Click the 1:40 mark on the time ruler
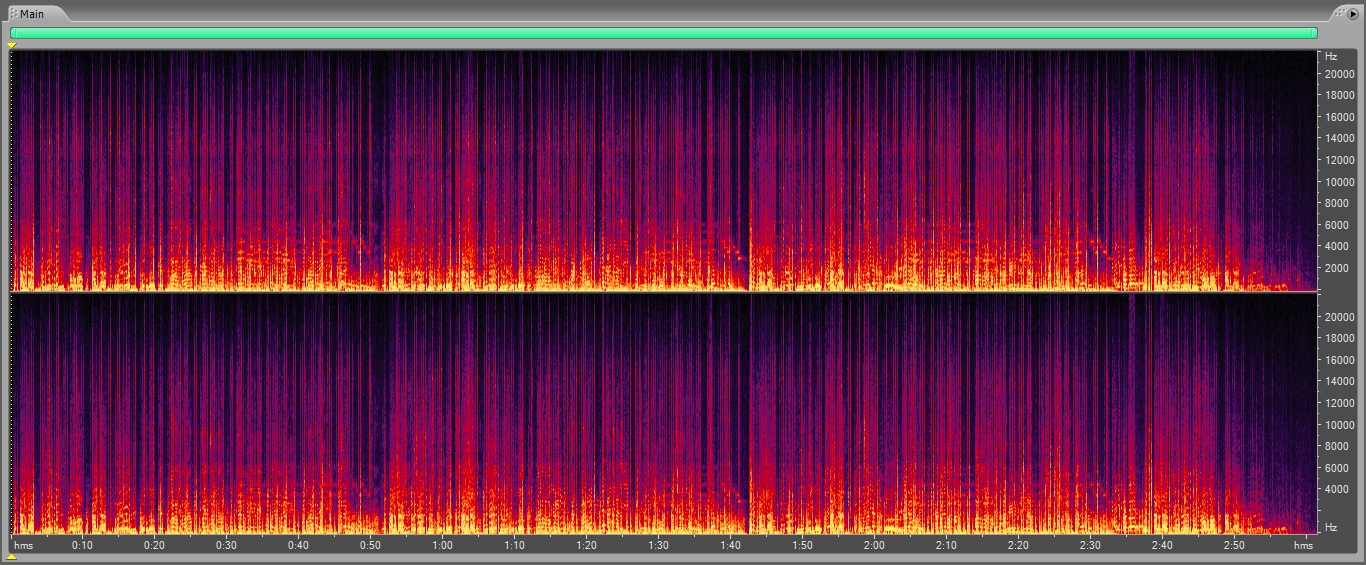 731,545
